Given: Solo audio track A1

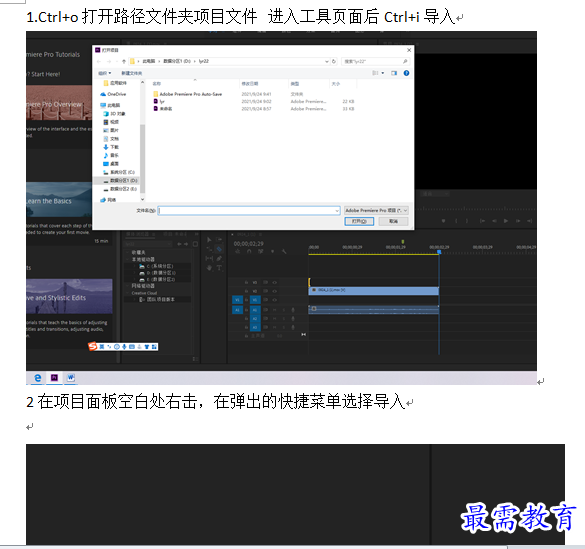Looking at the screenshot, I should pyautogui.click(x=284, y=310).
